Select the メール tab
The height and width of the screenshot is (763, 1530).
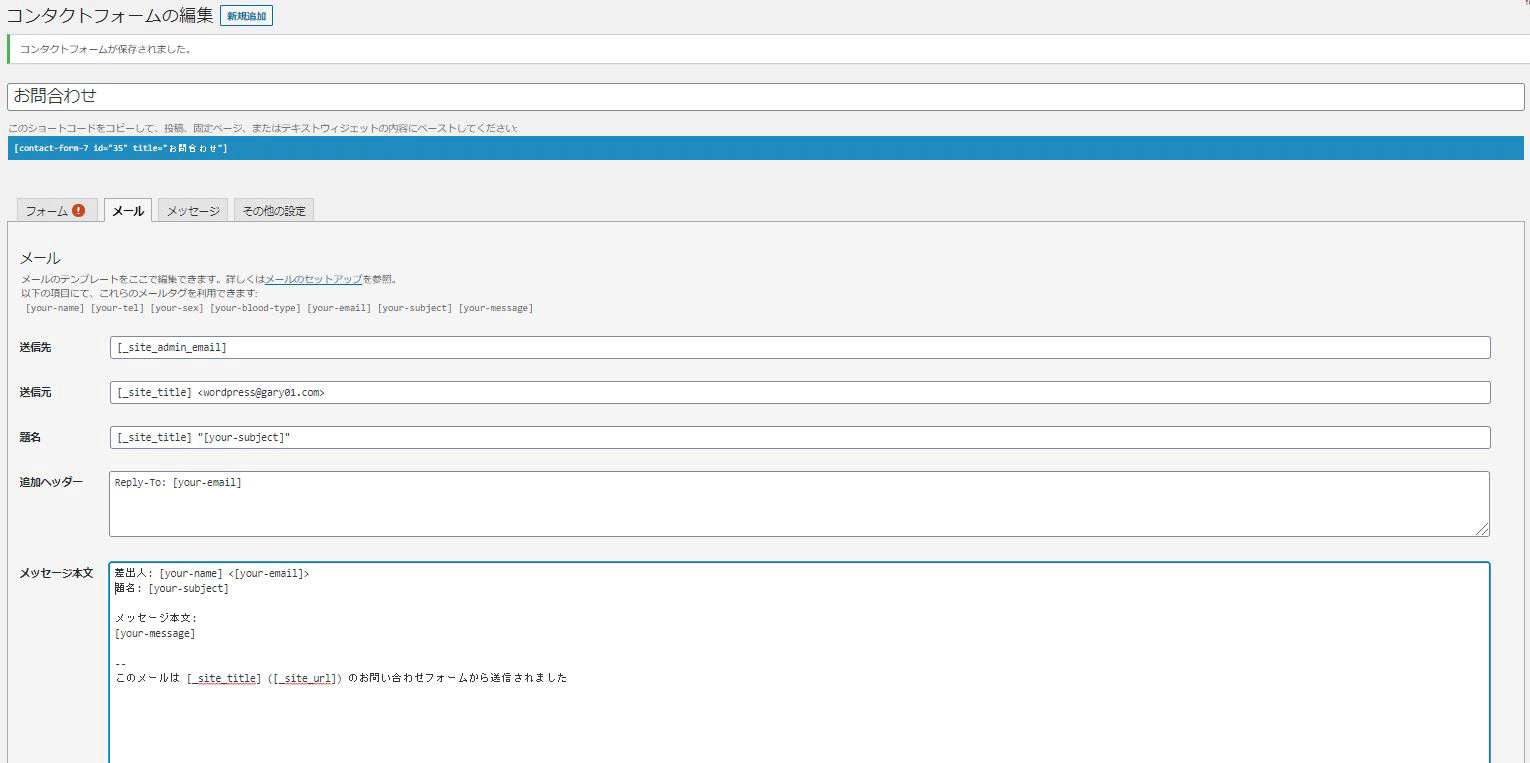(x=128, y=211)
